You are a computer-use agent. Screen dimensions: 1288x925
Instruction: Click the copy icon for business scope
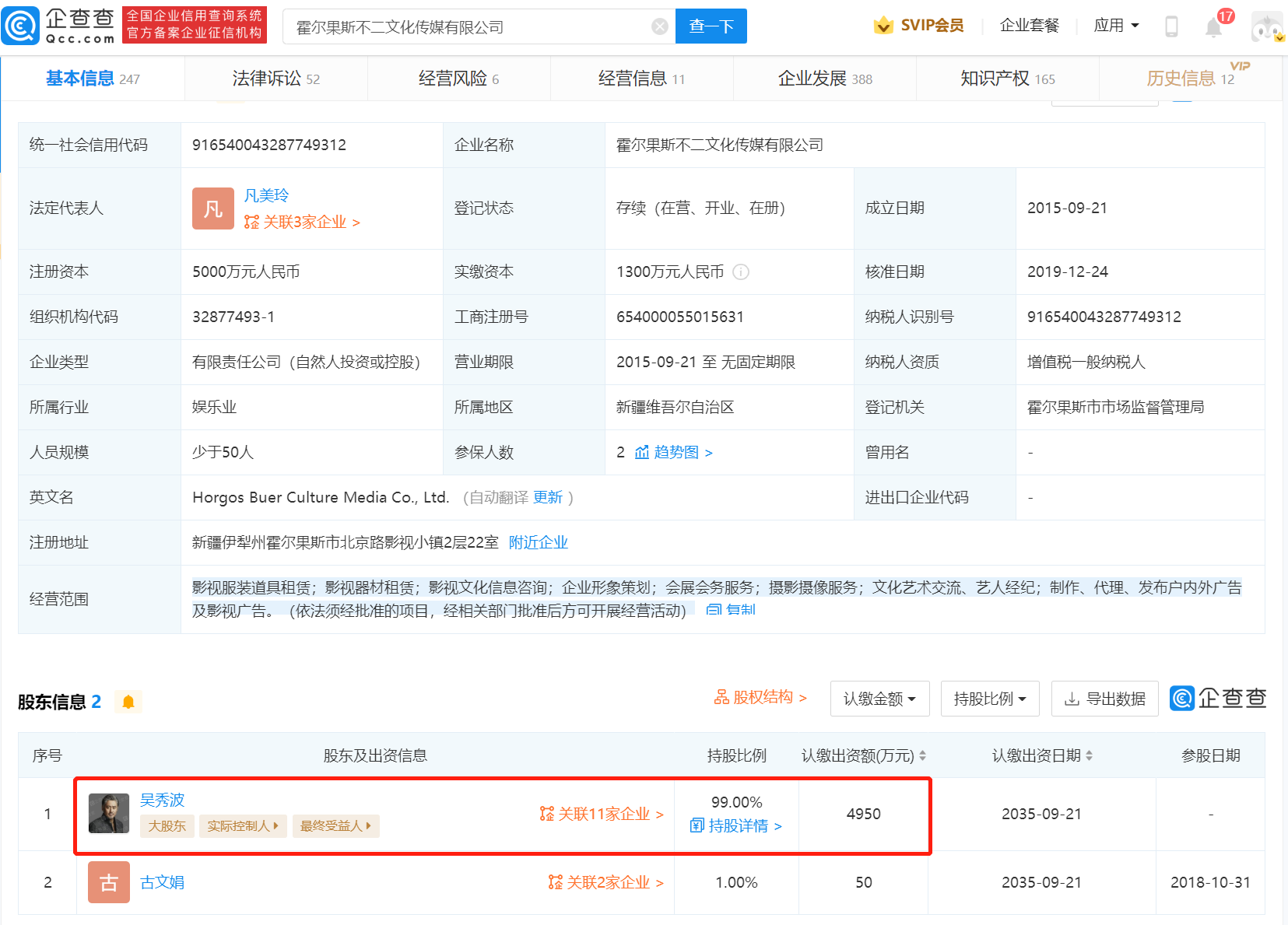click(714, 609)
